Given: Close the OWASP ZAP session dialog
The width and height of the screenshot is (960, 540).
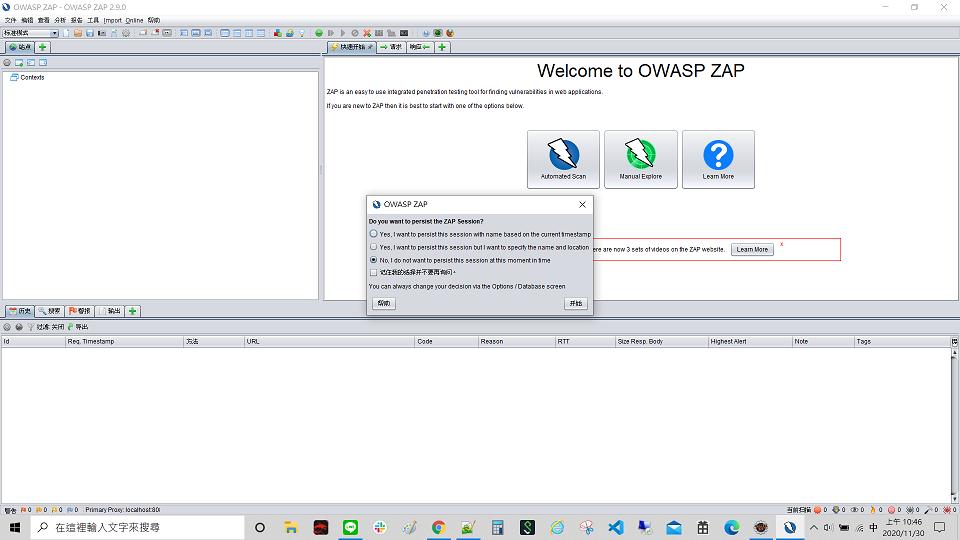Looking at the screenshot, I should [582, 204].
